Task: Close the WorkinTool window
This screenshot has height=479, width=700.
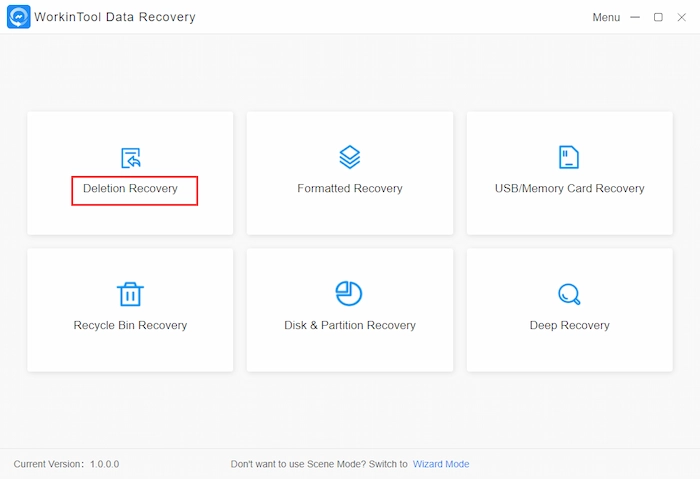Action: (x=681, y=17)
